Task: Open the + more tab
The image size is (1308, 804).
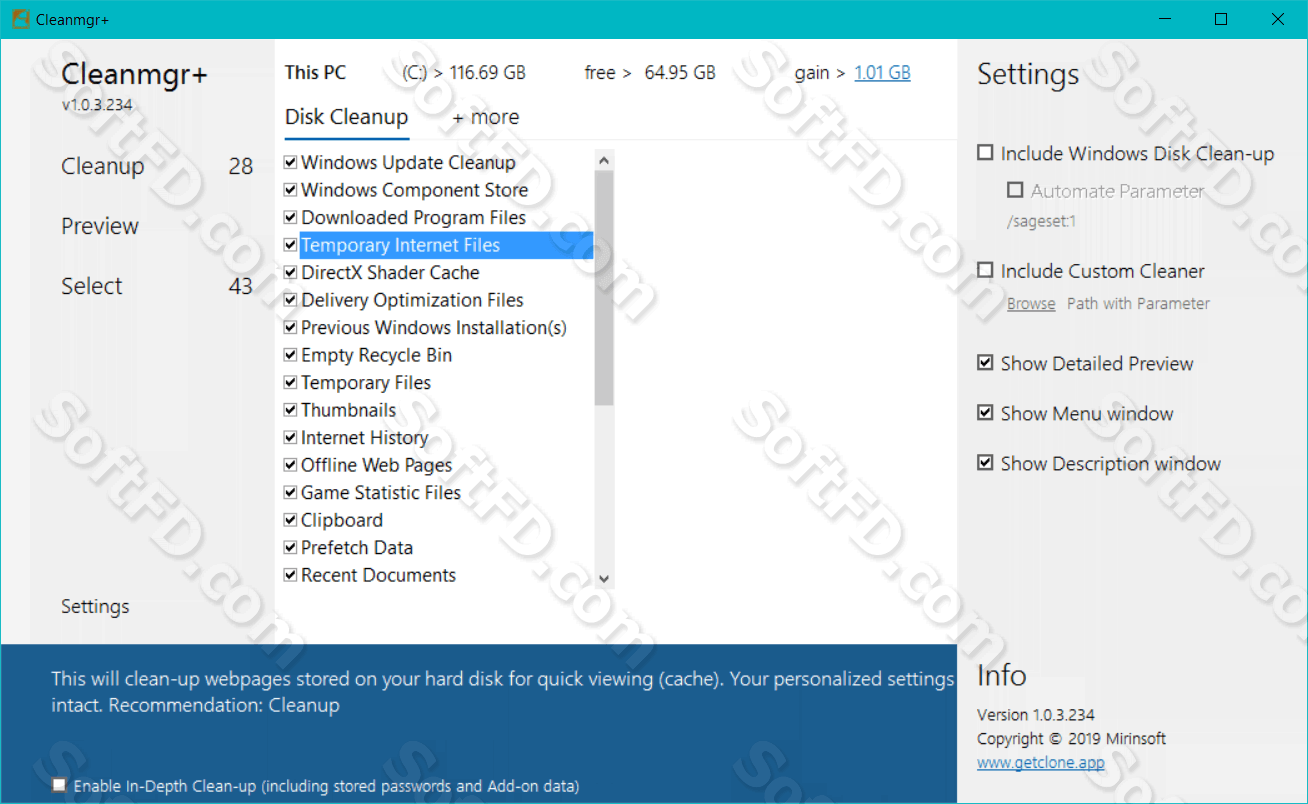Action: click(x=486, y=117)
